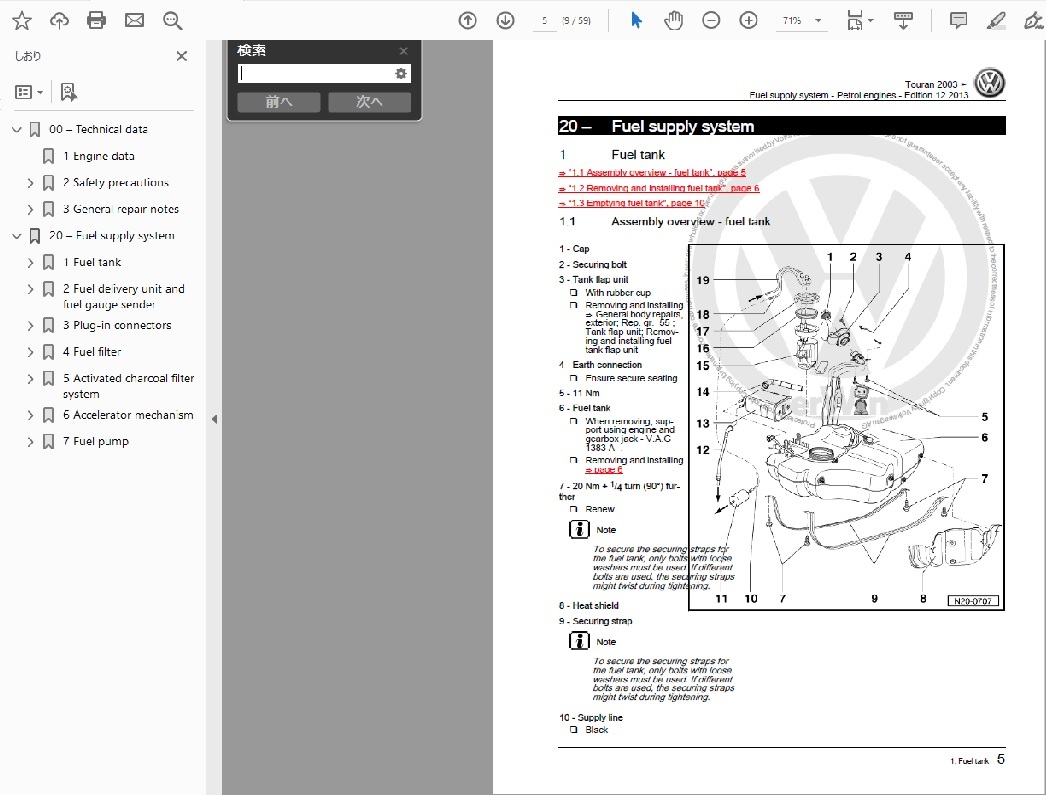Image resolution: width=1046 pixels, height=795 pixels.
Task: Collapse the '00 – Technical data' section
Action: coord(16,129)
